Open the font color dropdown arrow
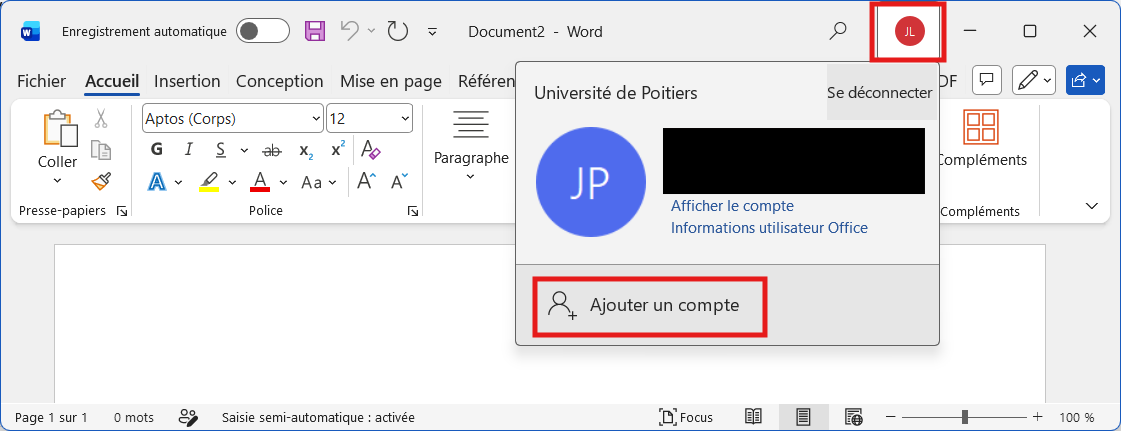The image size is (1121, 431). click(x=283, y=183)
